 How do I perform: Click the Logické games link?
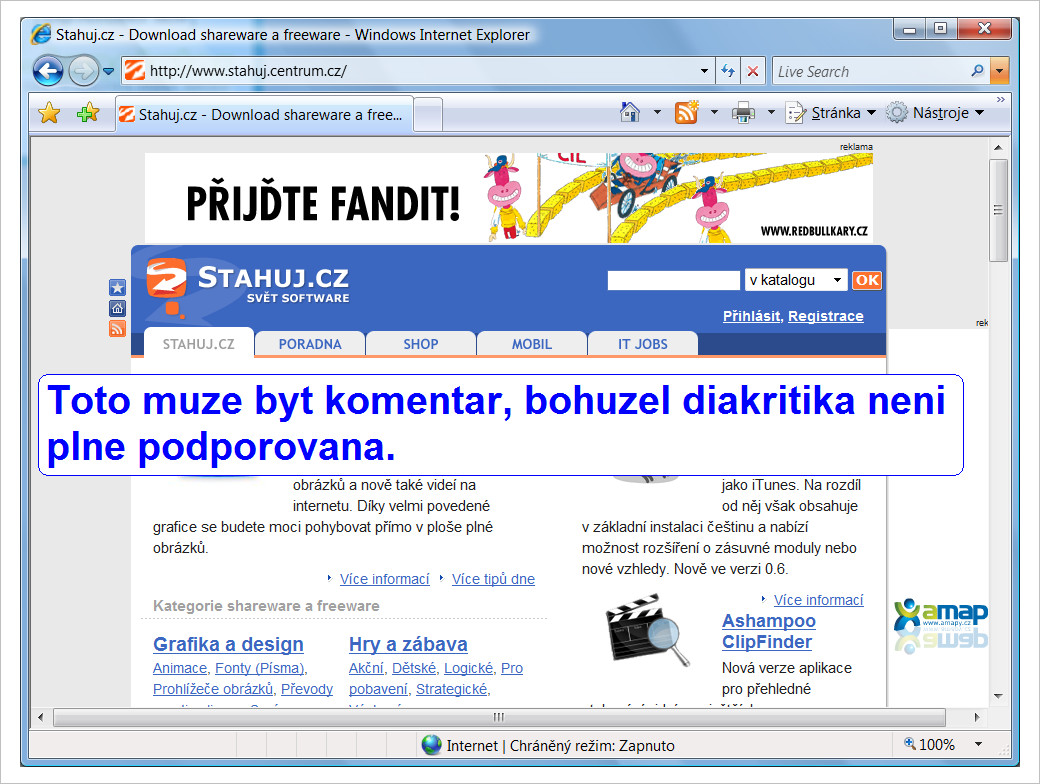[468, 668]
